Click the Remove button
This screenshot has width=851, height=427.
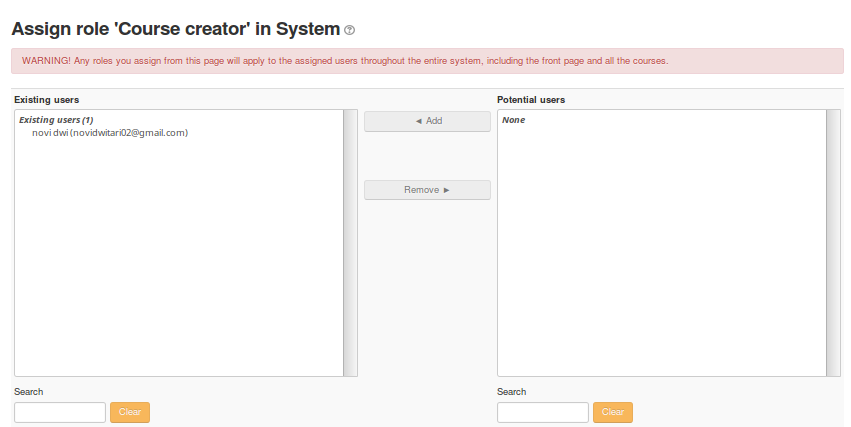[x=427, y=190]
